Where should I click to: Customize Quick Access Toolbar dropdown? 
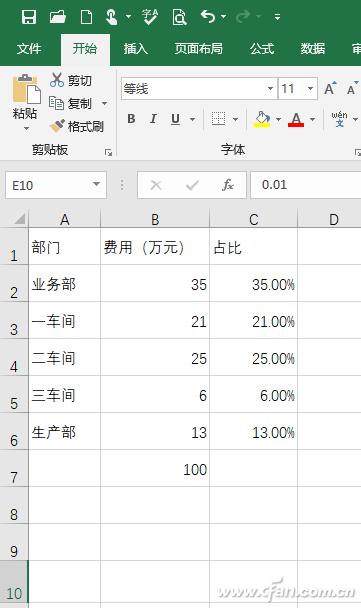pyautogui.click(x=277, y=17)
